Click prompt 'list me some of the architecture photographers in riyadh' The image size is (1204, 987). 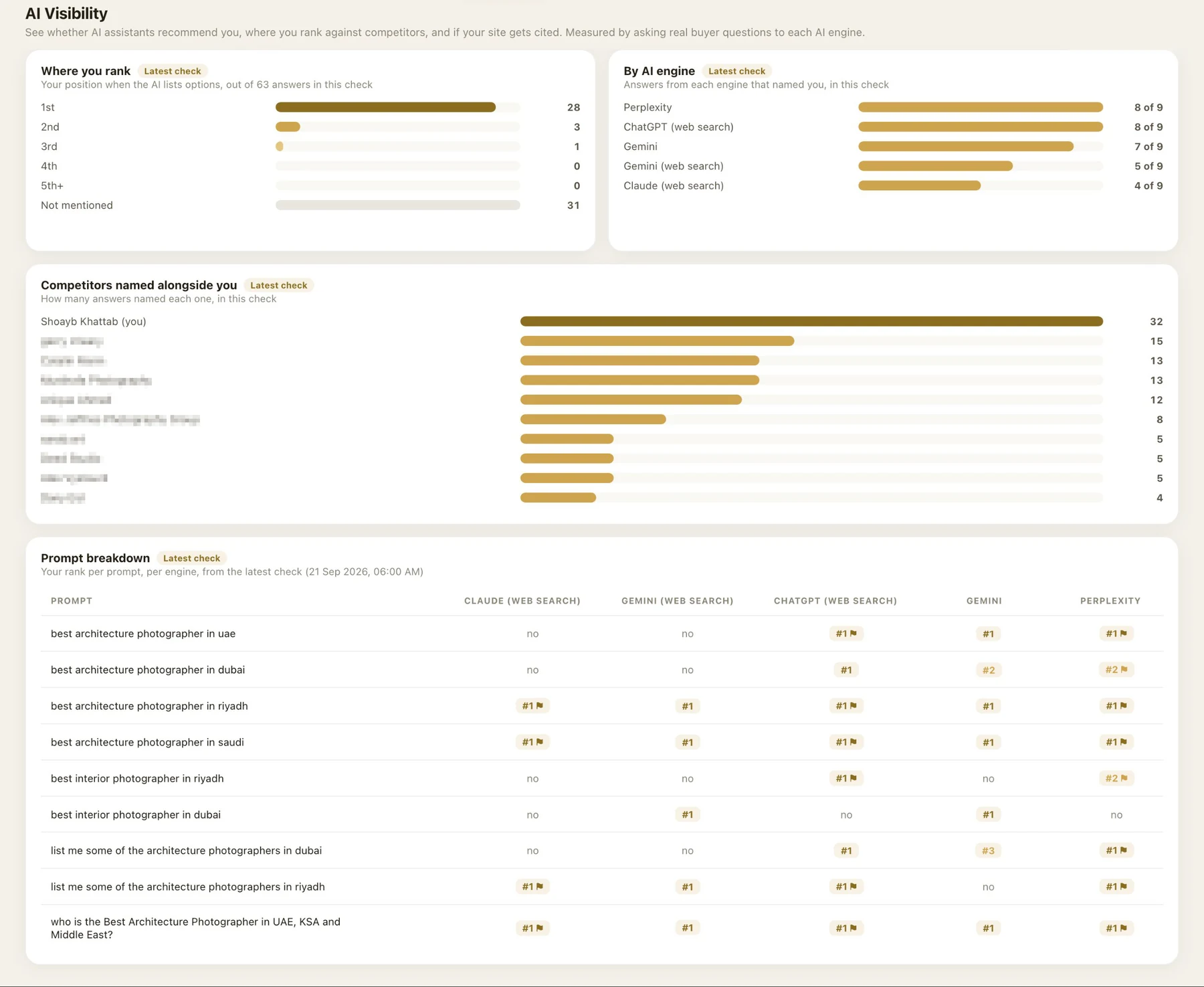pos(188,887)
